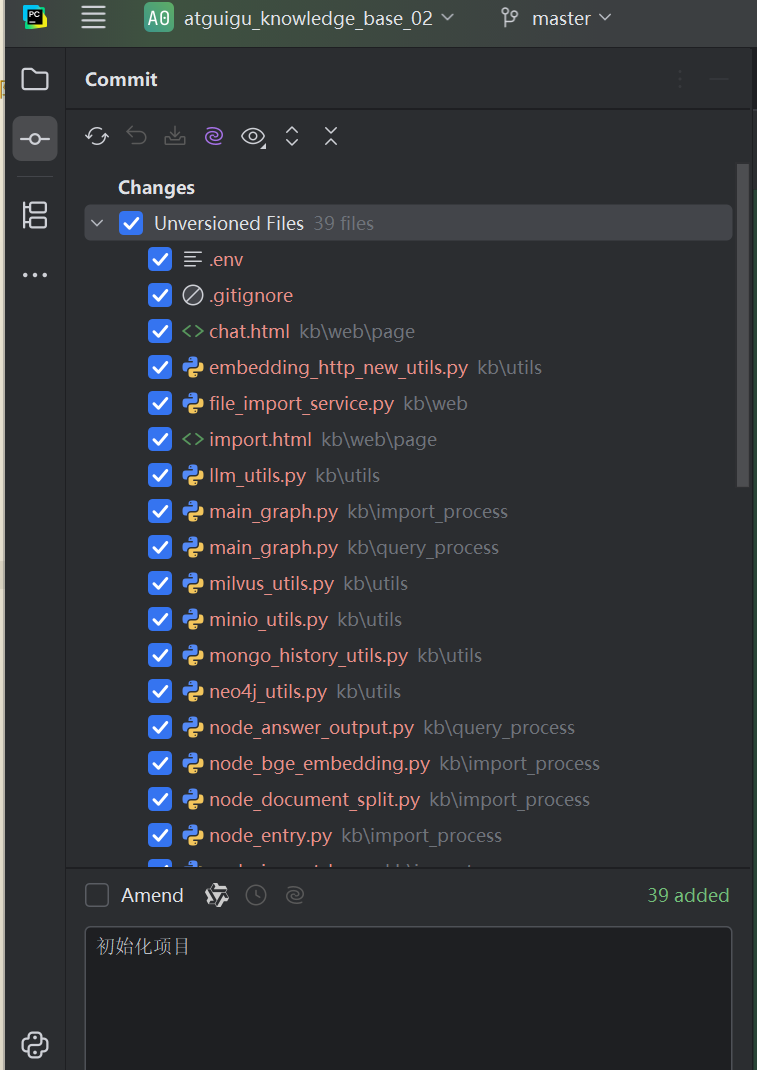
Task: Click the changes list vertical scrollbar
Action: [743, 326]
